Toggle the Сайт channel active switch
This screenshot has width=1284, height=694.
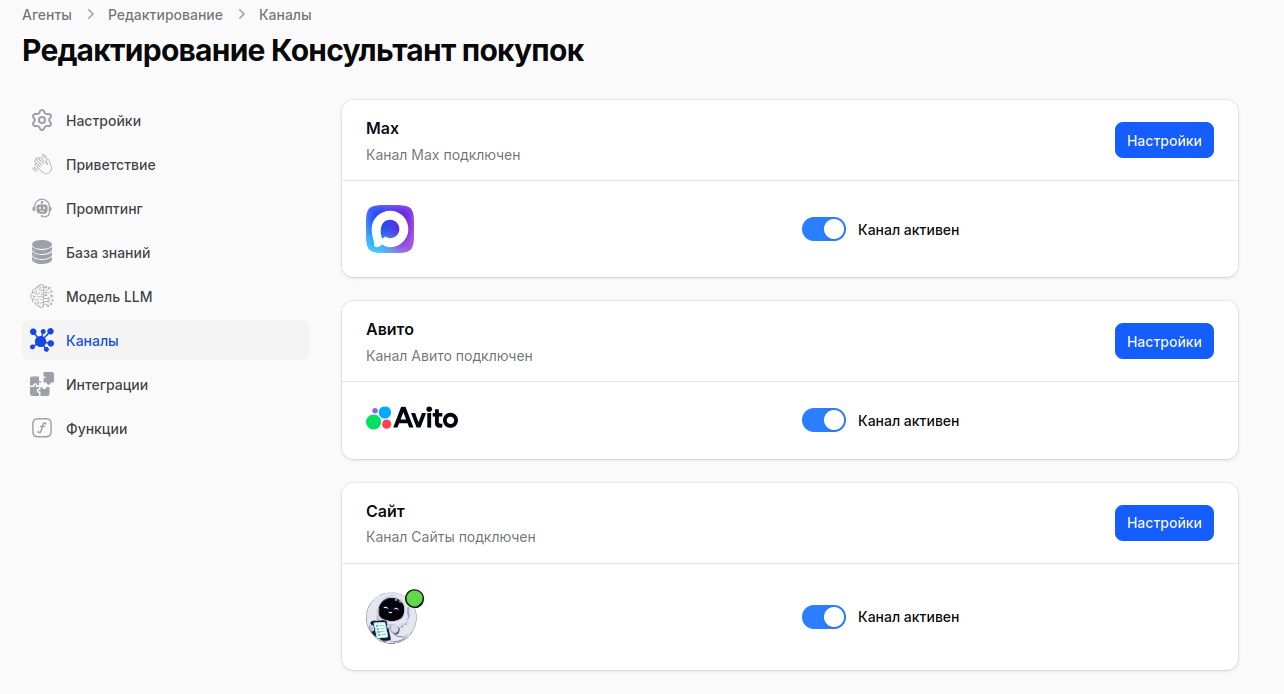click(824, 617)
